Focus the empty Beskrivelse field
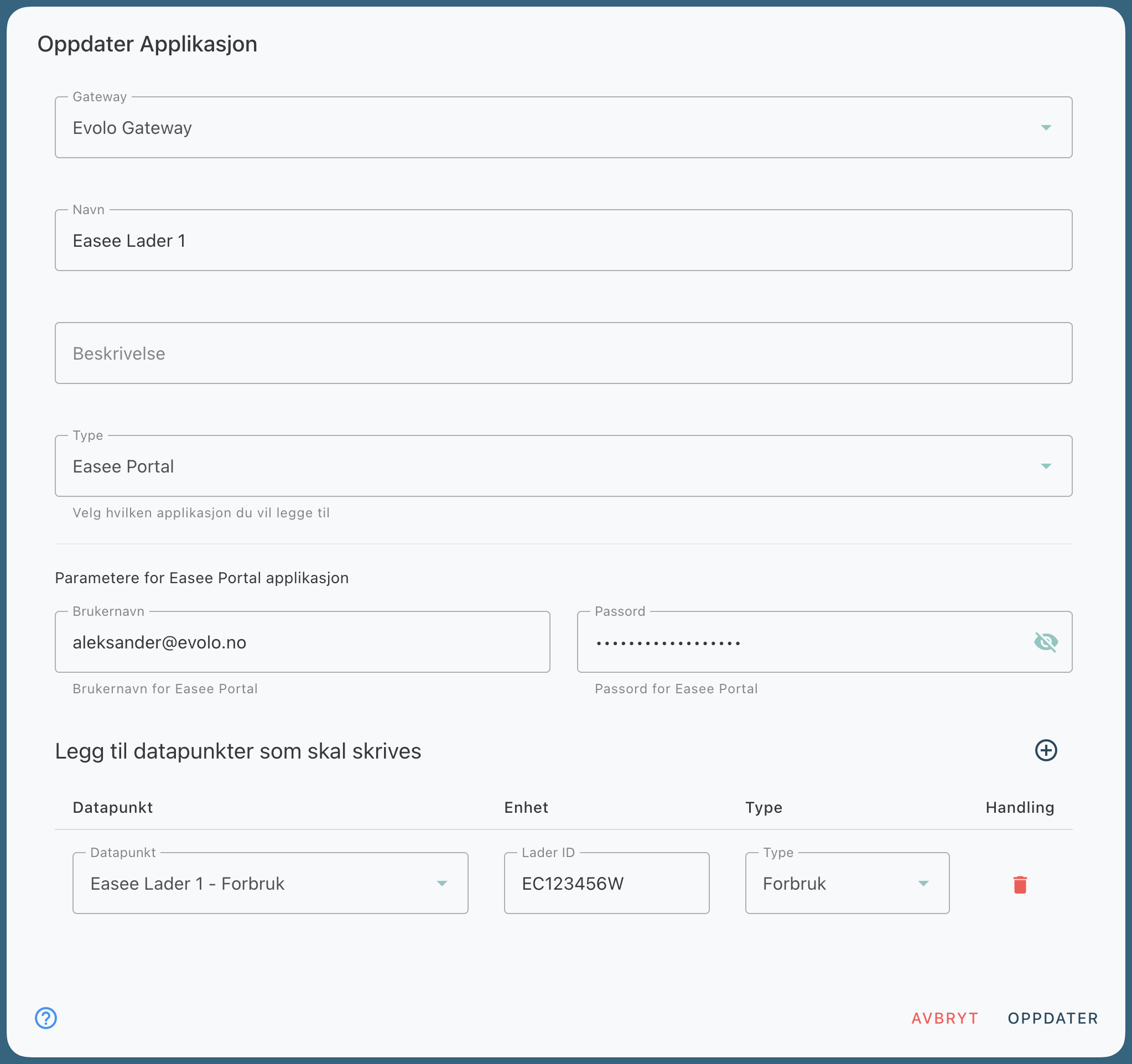This screenshot has height=1064, width=1132. pyautogui.click(x=563, y=353)
